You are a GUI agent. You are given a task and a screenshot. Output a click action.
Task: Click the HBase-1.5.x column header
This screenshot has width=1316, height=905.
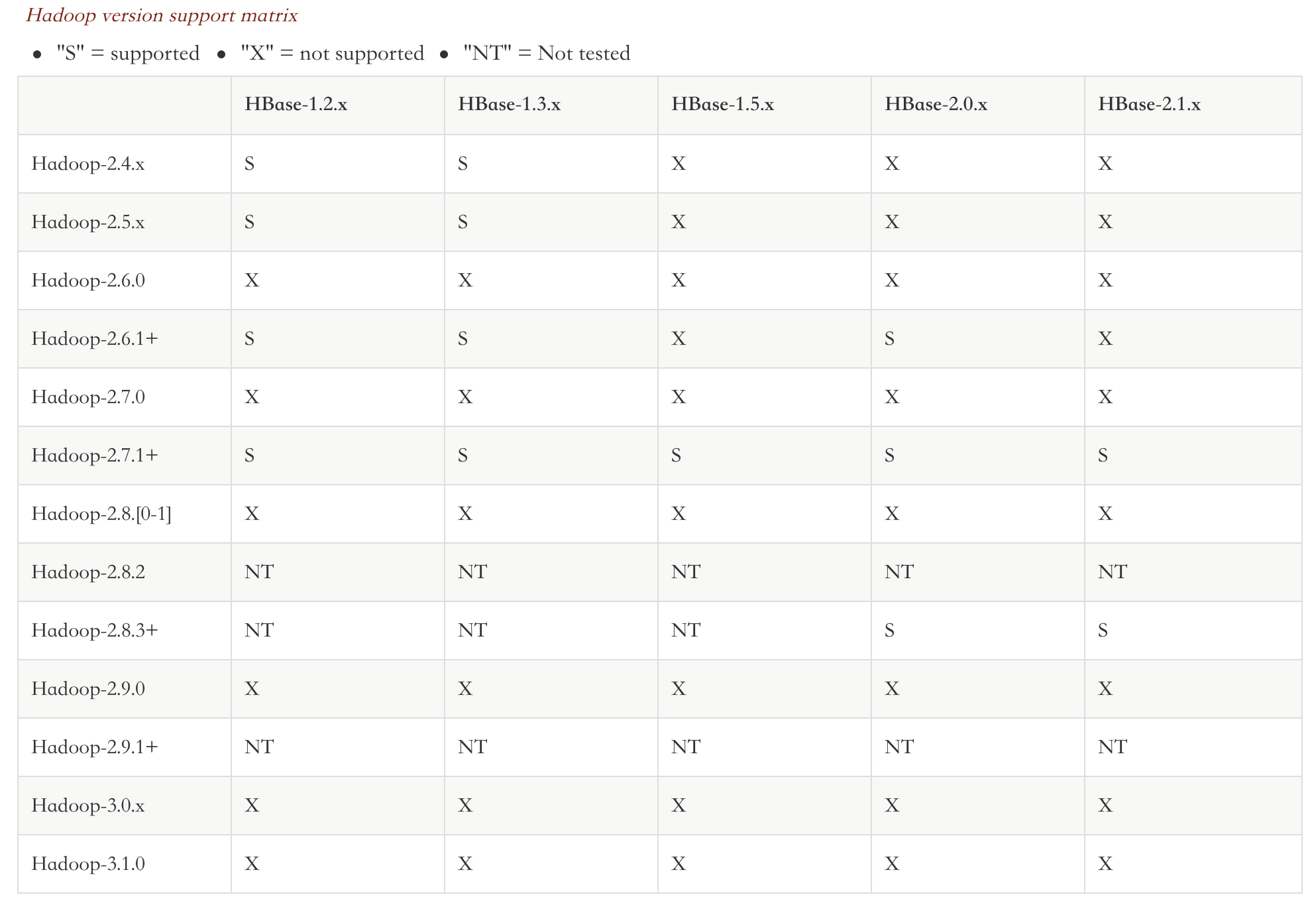[722, 105]
